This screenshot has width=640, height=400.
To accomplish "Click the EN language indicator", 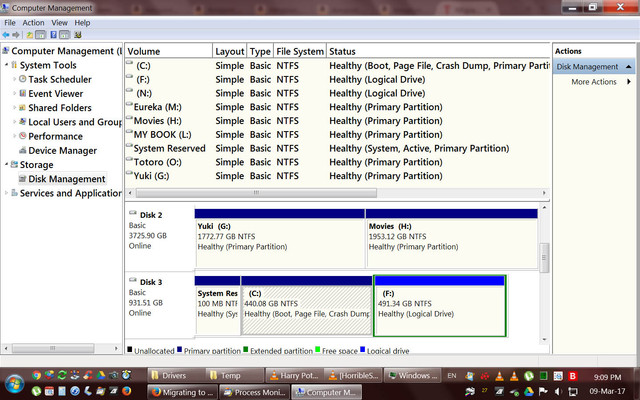I will coord(451,376).
